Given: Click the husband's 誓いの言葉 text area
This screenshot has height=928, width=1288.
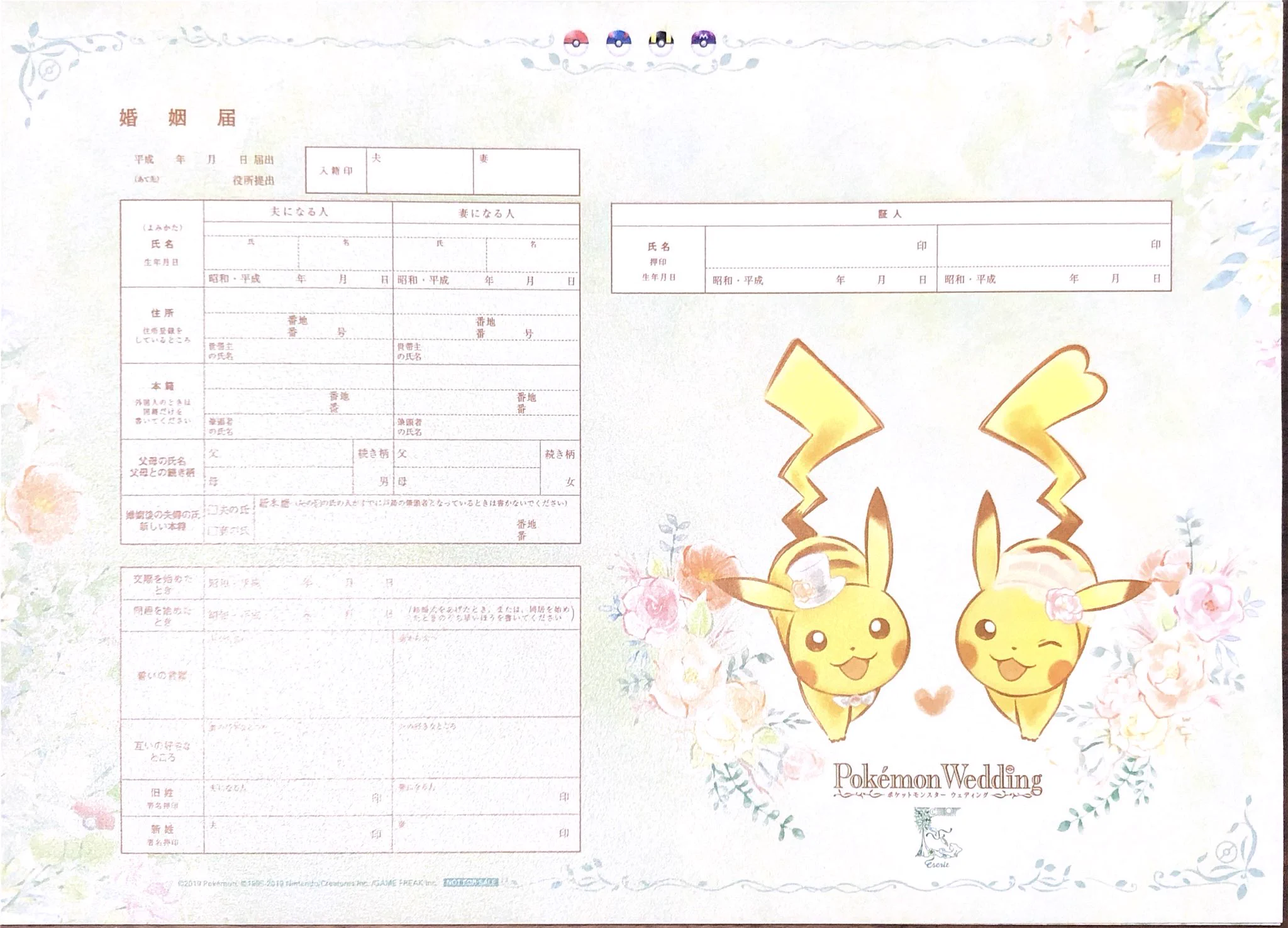Looking at the screenshot, I should pyautogui.click(x=298, y=676).
